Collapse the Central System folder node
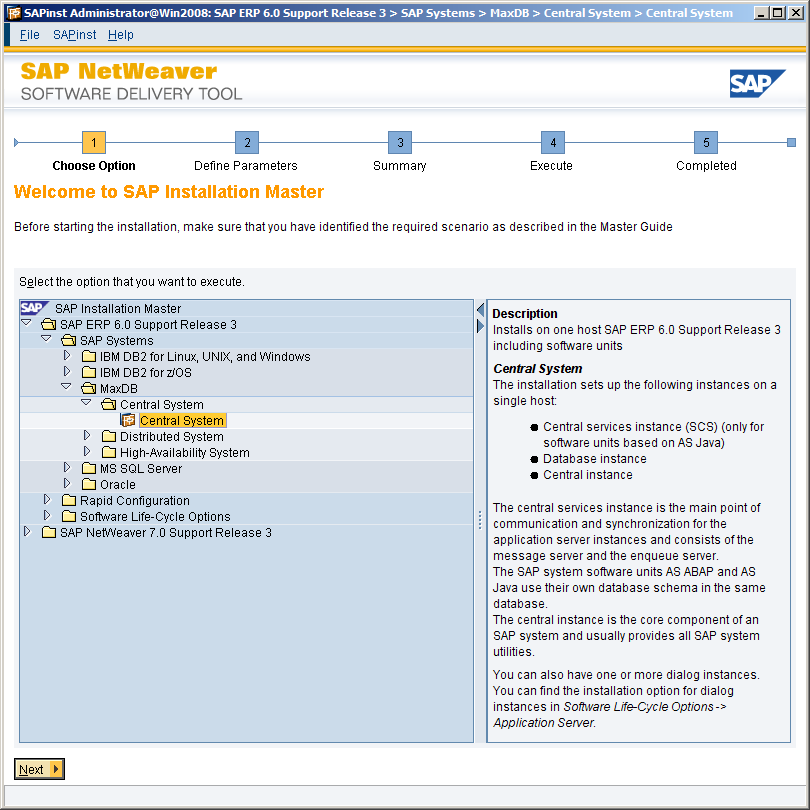Screen dimensions: 810x810 [86, 403]
